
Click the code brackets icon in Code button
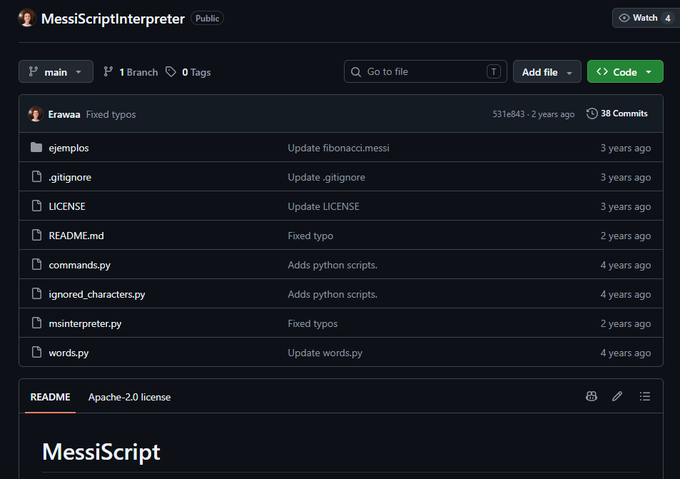(x=602, y=72)
